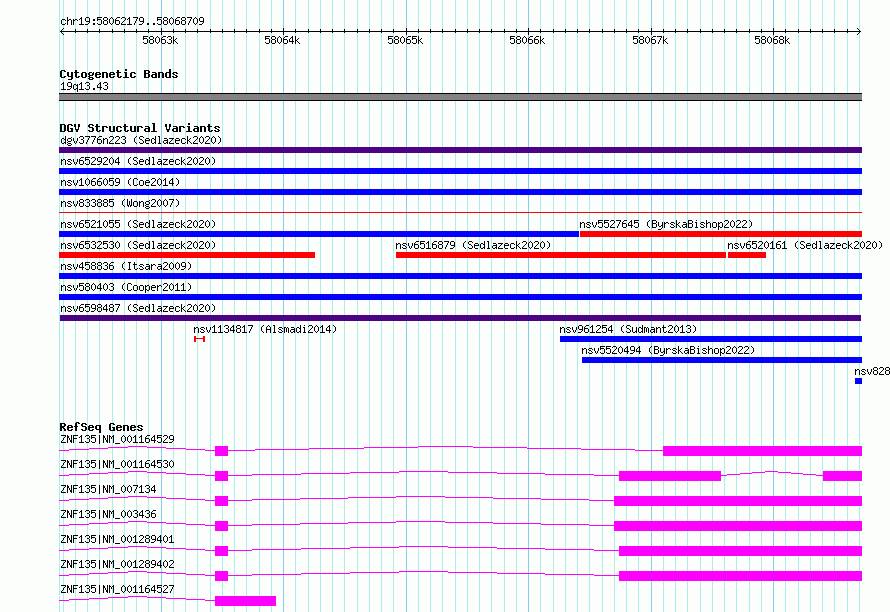Viewport: 890px width, 612px height.
Task: Select the blue bar under nsv5520494
Action: click(x=722, y=360)
